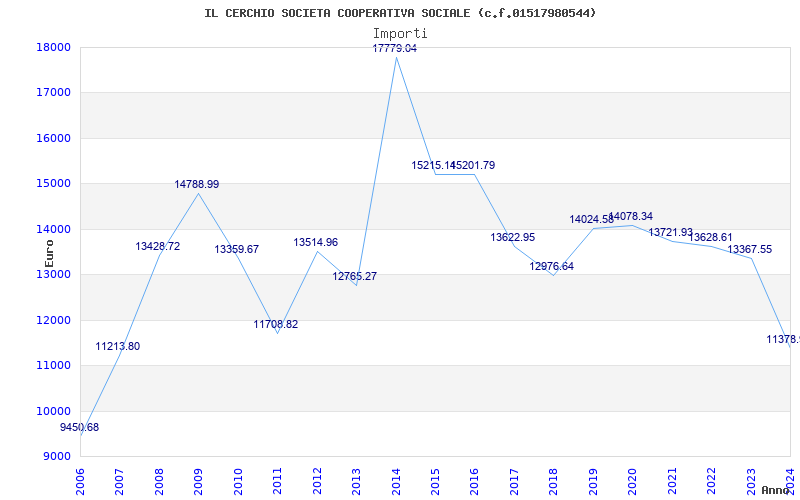Select the data label 15201.79

(474, 165)
